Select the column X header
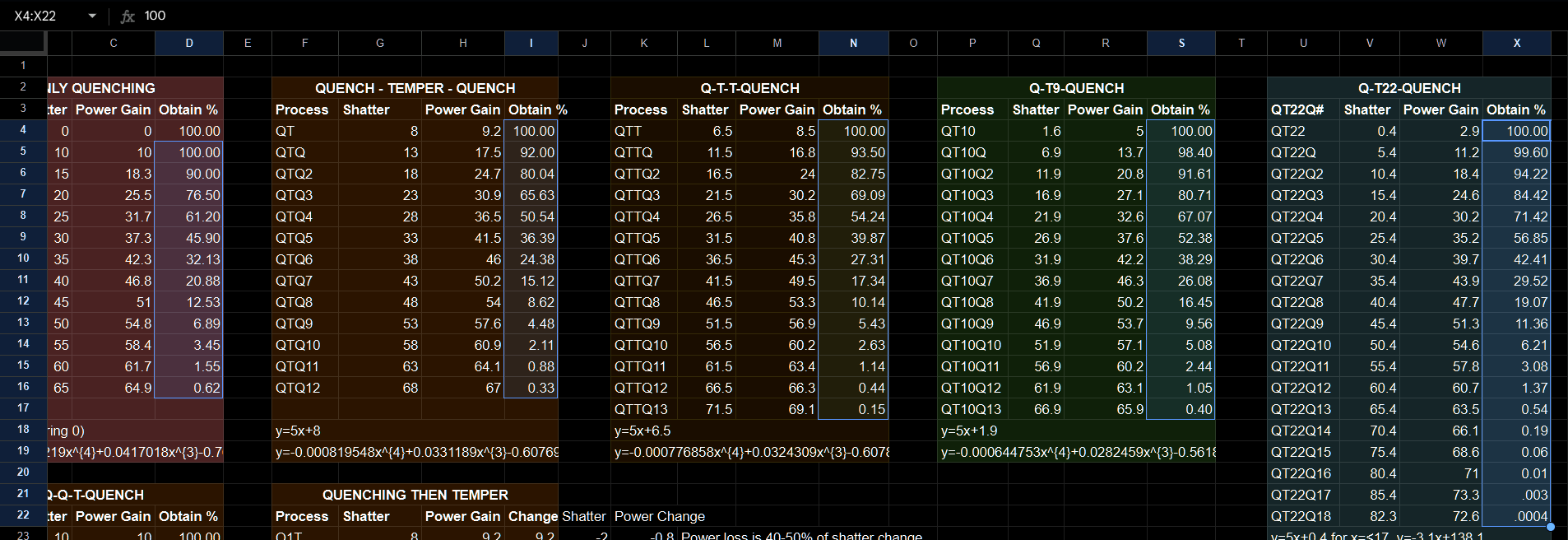The width and height of the screenshot is (1568, 540). 1516,43
